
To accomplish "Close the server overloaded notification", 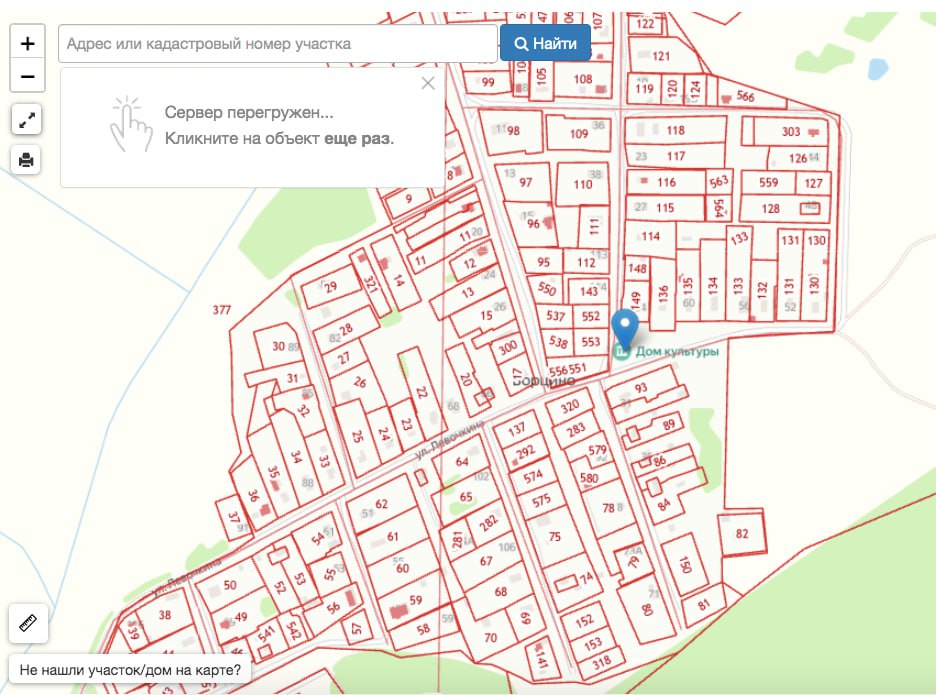I will 428,83.
